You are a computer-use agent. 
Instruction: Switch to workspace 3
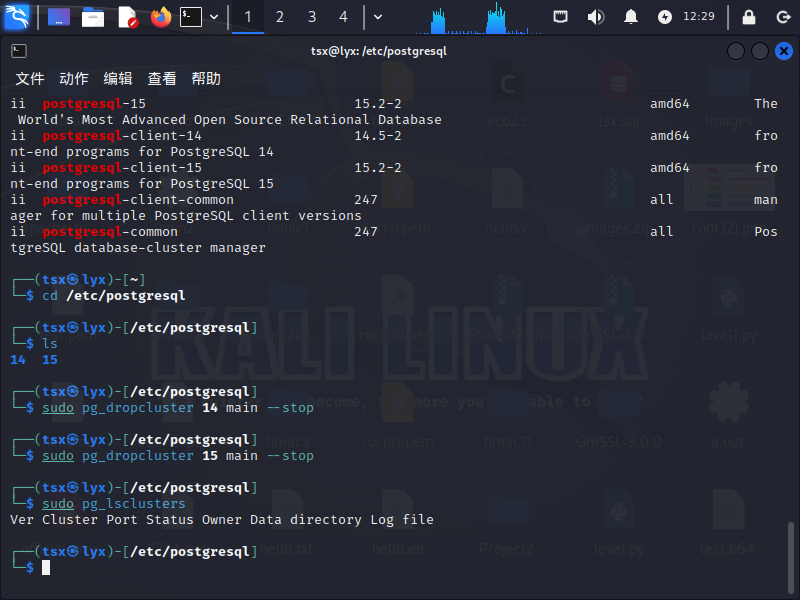[x=312, y=17]
